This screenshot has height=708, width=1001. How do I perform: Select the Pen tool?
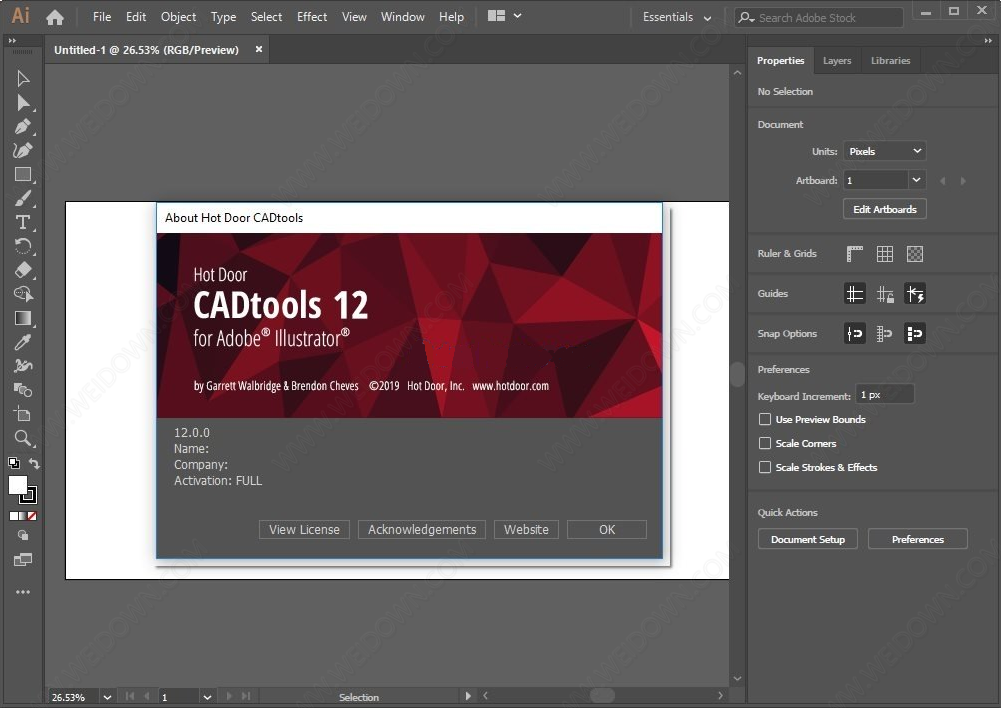[23, 127]
